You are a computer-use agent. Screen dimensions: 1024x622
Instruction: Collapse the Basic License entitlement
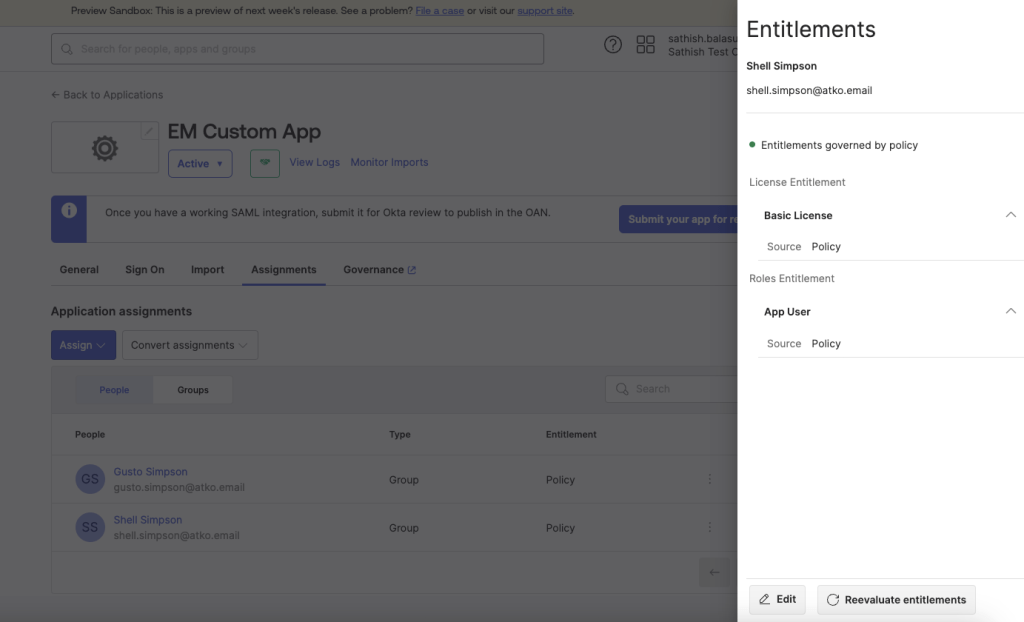(x=1010, y=215)
